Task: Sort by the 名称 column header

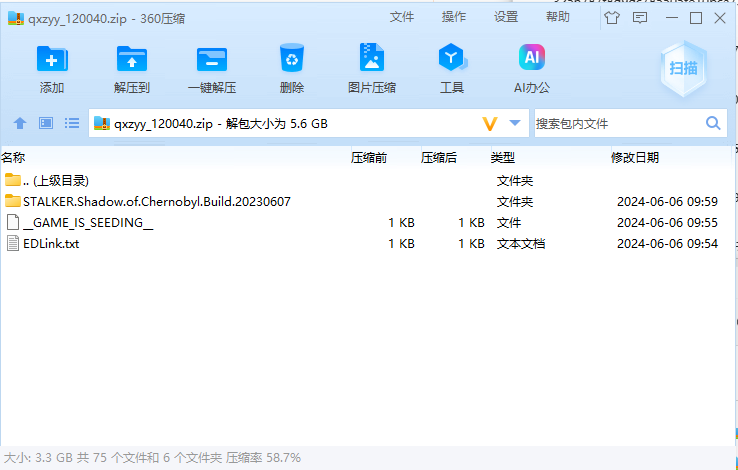Action: click(13, 158)
